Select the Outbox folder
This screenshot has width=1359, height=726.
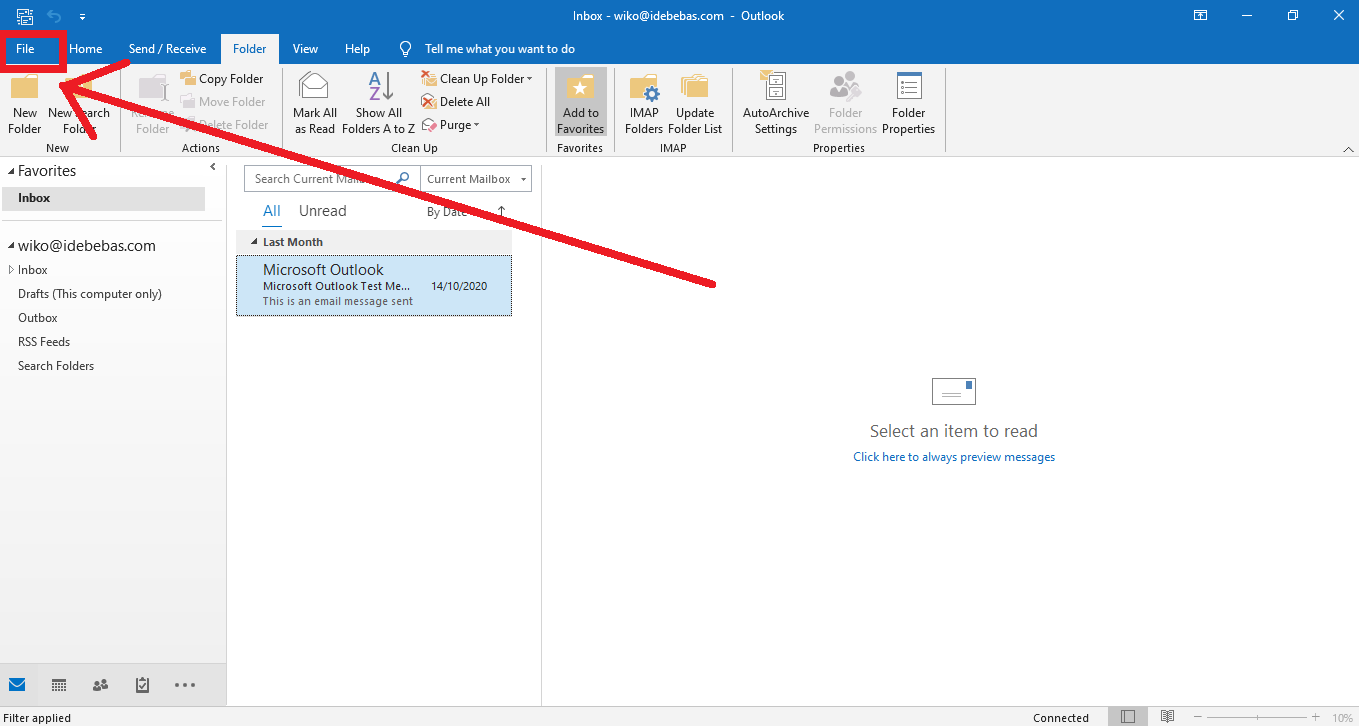[38, 318]
